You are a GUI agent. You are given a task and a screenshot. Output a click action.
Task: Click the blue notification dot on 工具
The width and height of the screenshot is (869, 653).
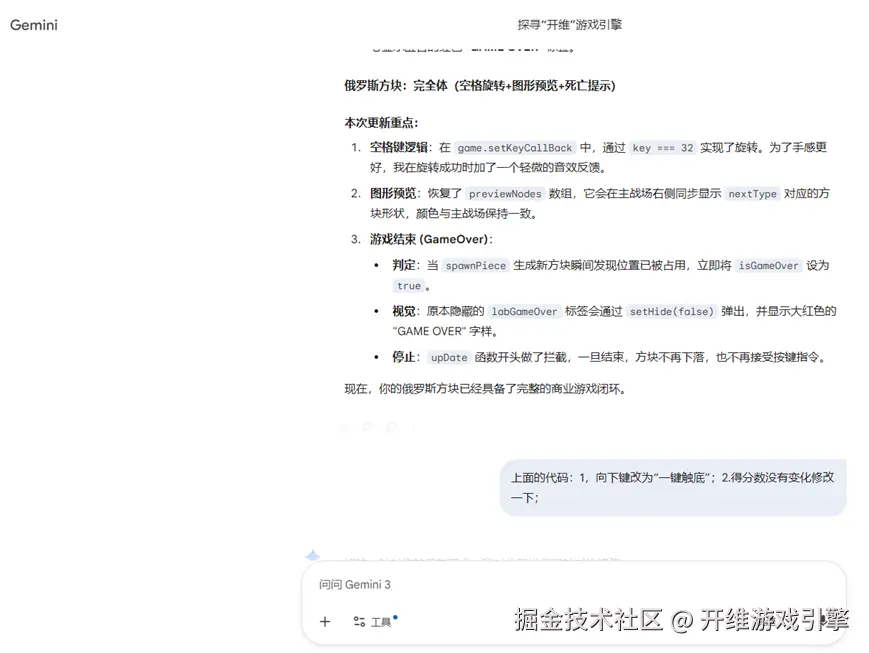tap(395, 617)
